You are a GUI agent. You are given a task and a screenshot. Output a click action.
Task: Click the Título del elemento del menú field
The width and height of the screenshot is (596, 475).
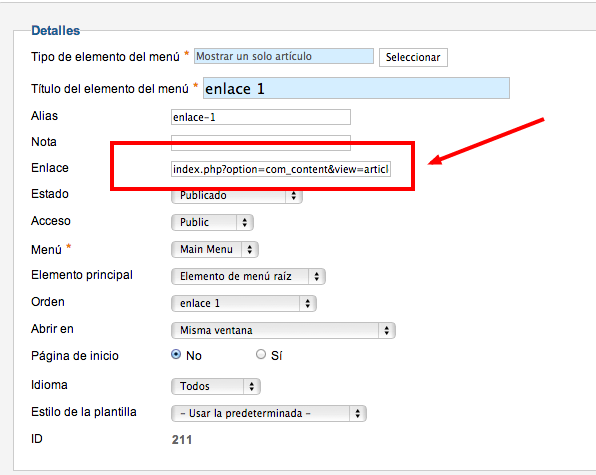356,88
